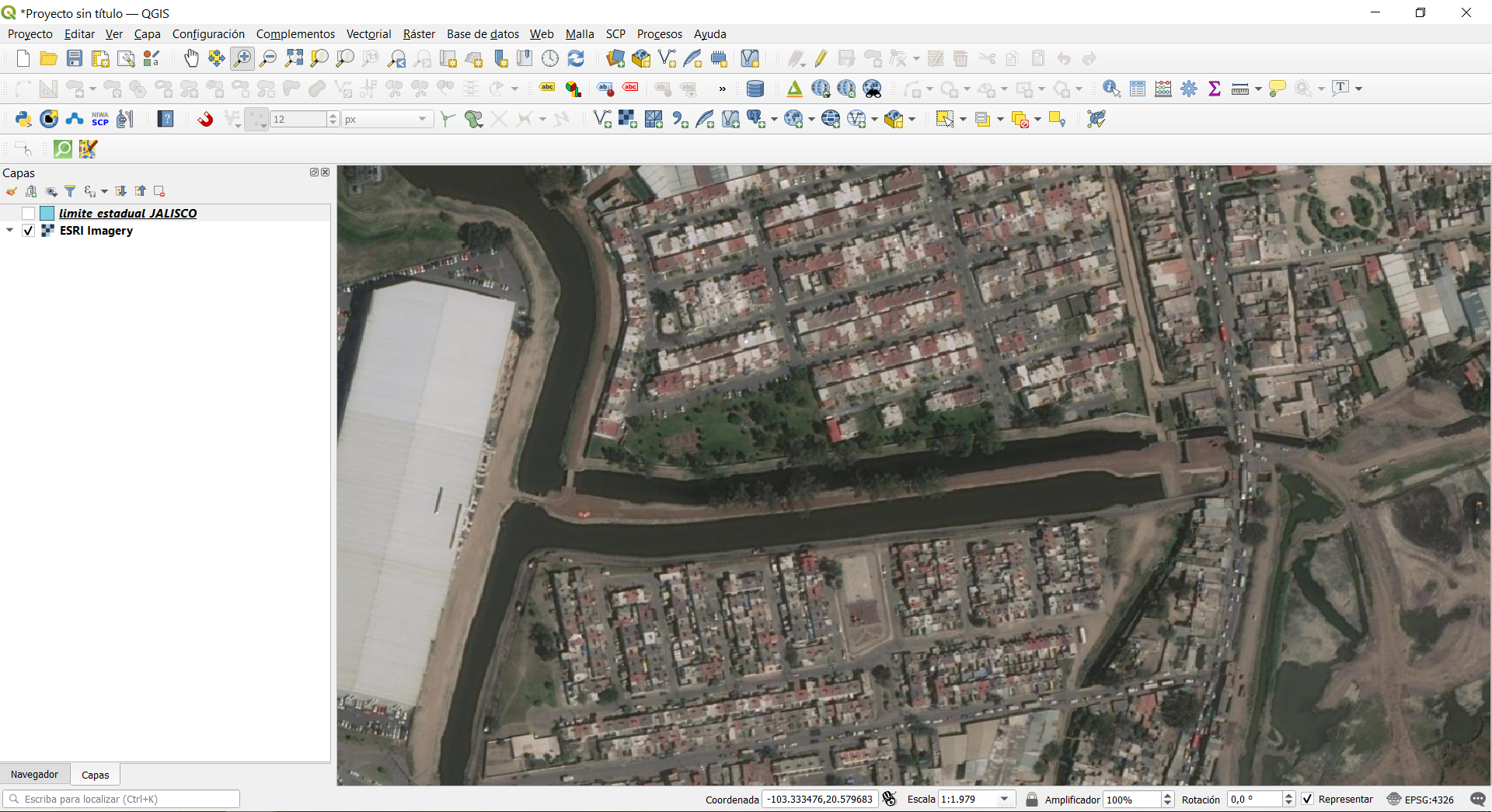1492x812 pixels.
Task: Activate the Zoom Out magnifier tool
Action: [268, 58]
